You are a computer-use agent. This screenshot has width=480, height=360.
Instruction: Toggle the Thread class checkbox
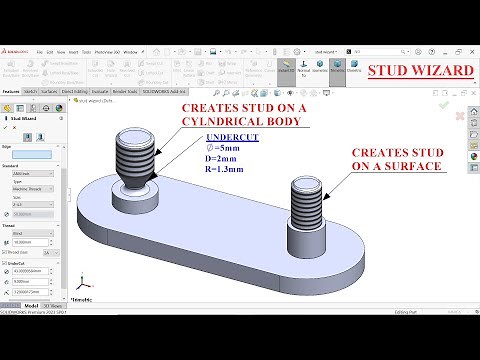click(x=4, y=252)
